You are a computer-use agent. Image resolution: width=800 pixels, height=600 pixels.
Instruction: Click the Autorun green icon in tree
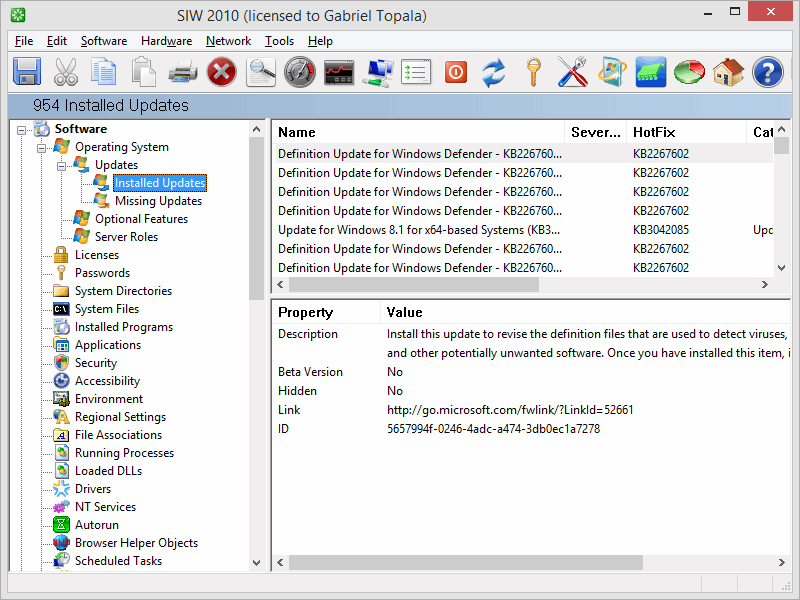tap(61, 524)
